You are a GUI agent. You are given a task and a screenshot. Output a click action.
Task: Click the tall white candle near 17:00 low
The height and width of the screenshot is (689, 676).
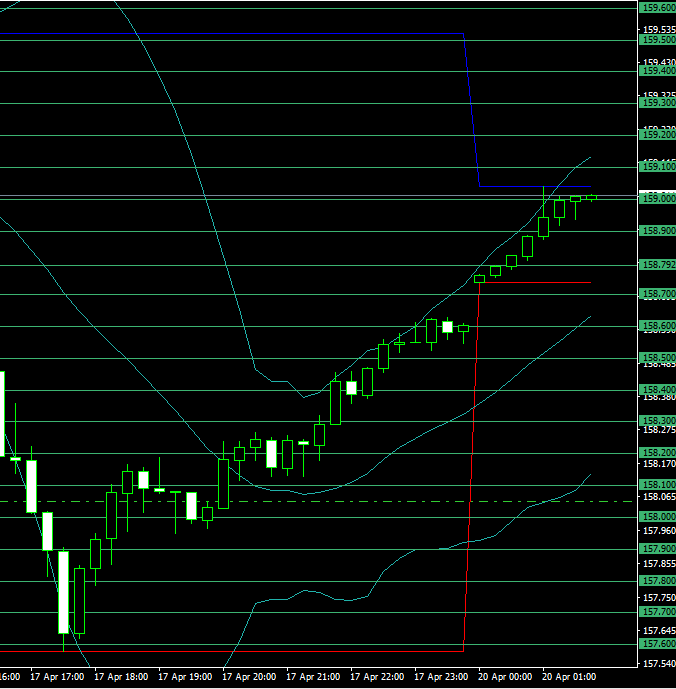point(63,592)
